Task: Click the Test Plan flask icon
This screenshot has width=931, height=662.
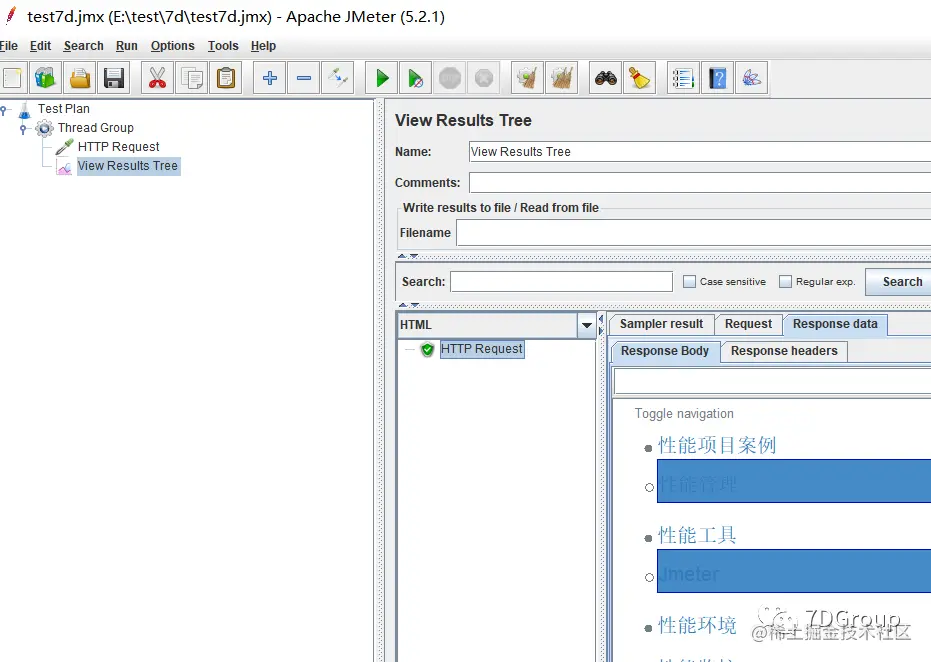Action: (24, 109)
